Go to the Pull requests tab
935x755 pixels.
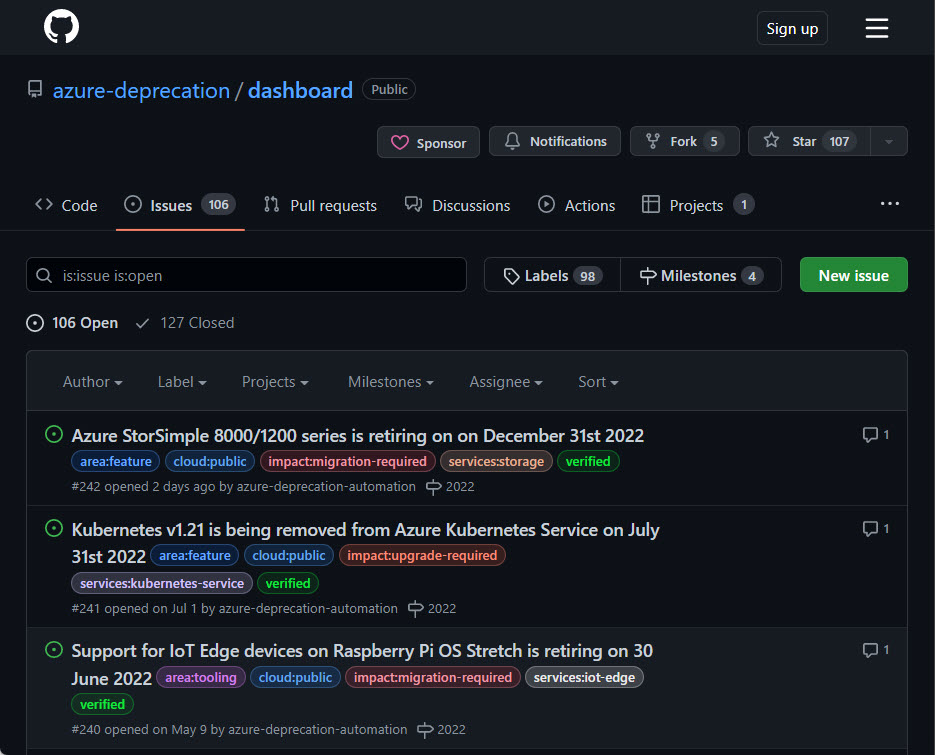click(x=320, y=205)
